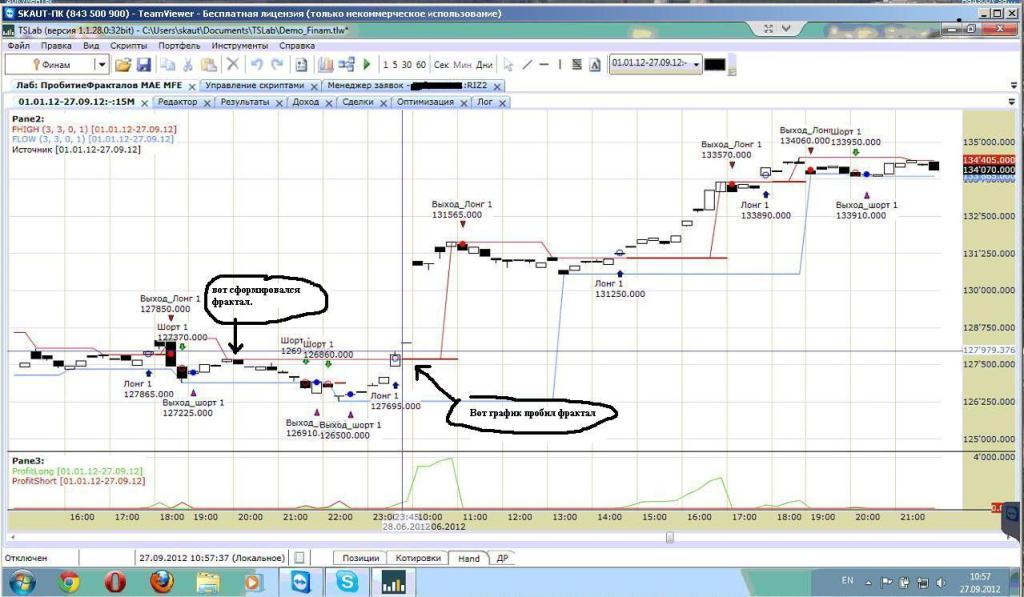Click the horizontal chart scrollbar thumb
The image size is (1024, 597).
[x=669, y=537]
